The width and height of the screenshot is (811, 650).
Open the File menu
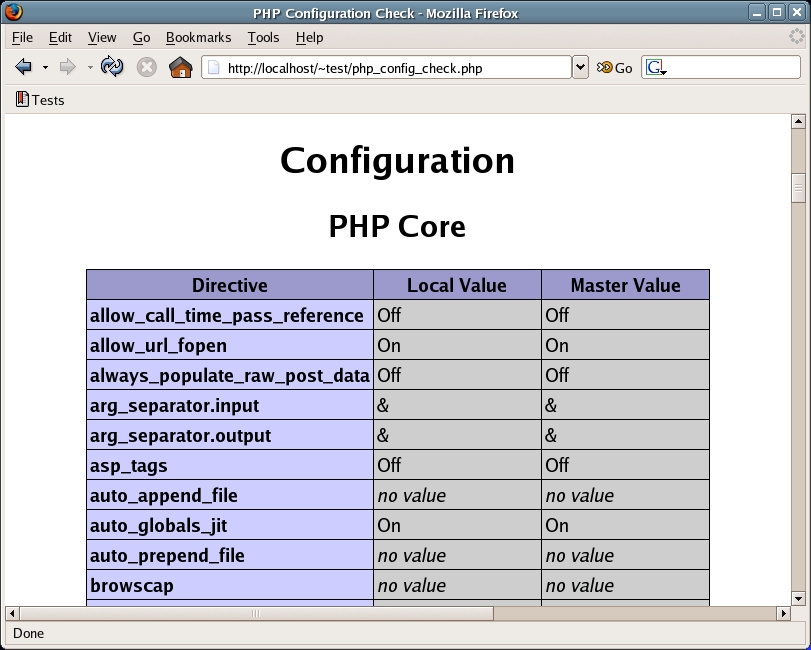coord(22,37)
